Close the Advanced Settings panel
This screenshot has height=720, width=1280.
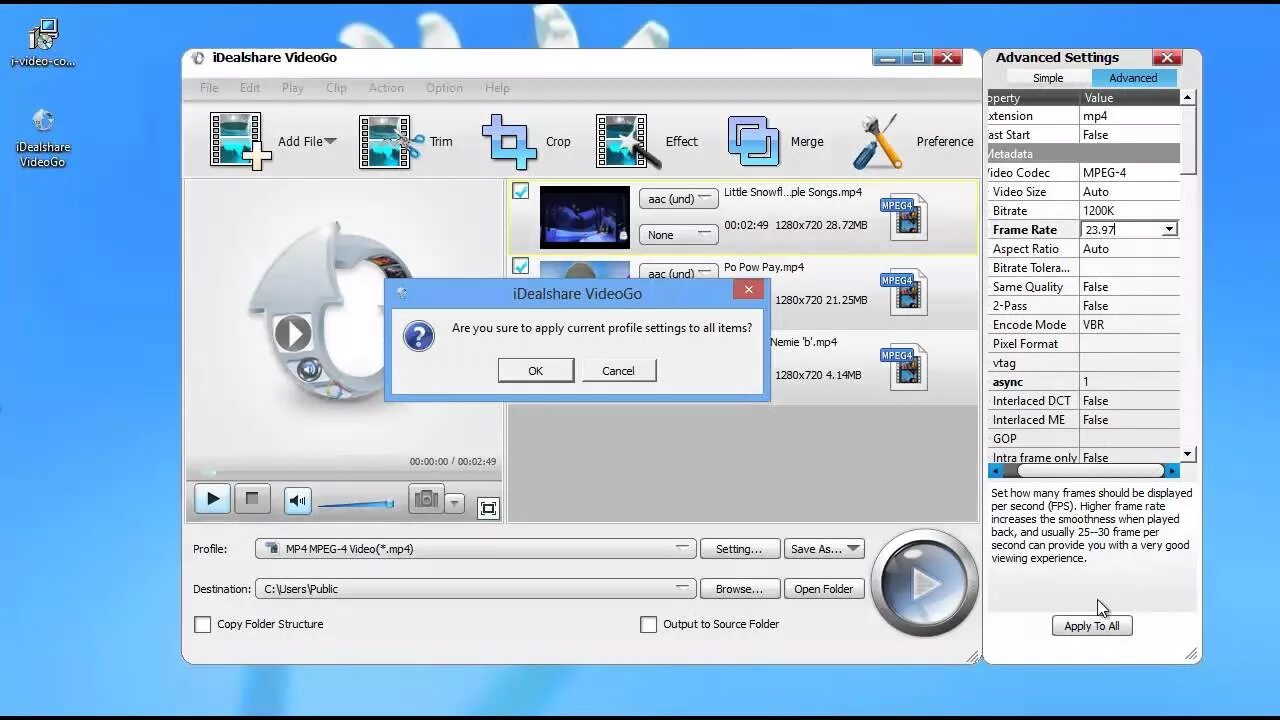click(1166, 58)
